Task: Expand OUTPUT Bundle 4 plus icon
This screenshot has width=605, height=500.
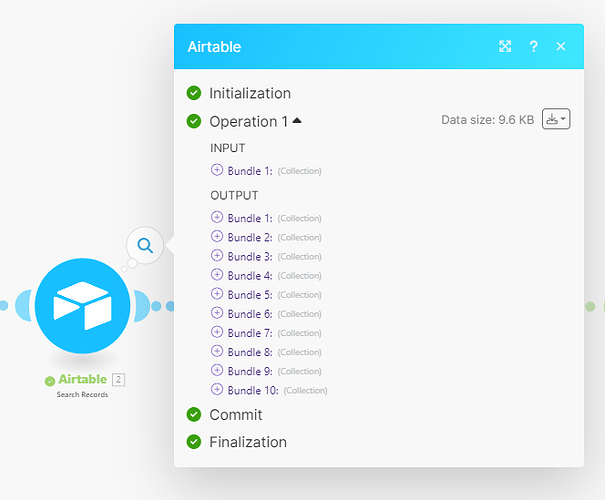Action: [x=217, y=274]
